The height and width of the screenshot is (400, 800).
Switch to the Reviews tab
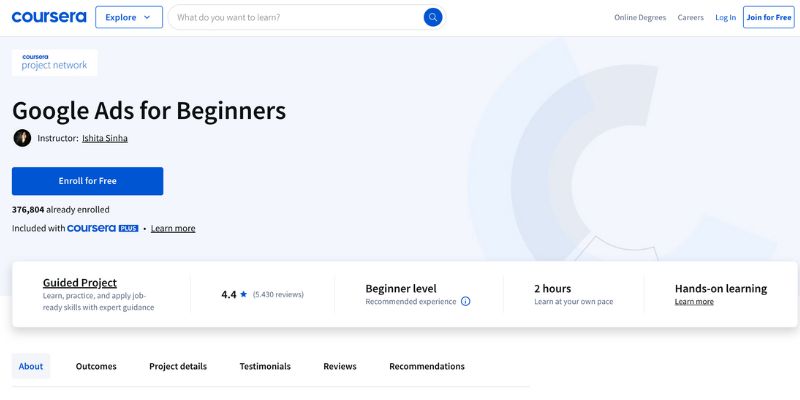point(340,366)
